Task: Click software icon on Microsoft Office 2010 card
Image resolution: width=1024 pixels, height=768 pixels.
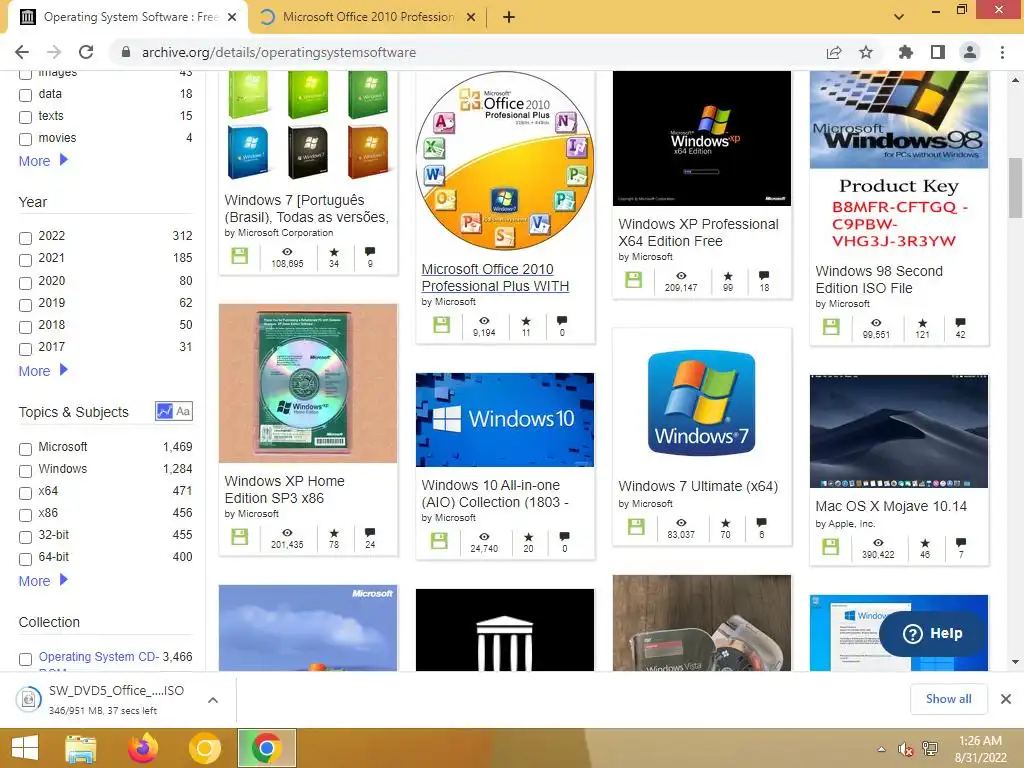Action: [441, 325]
